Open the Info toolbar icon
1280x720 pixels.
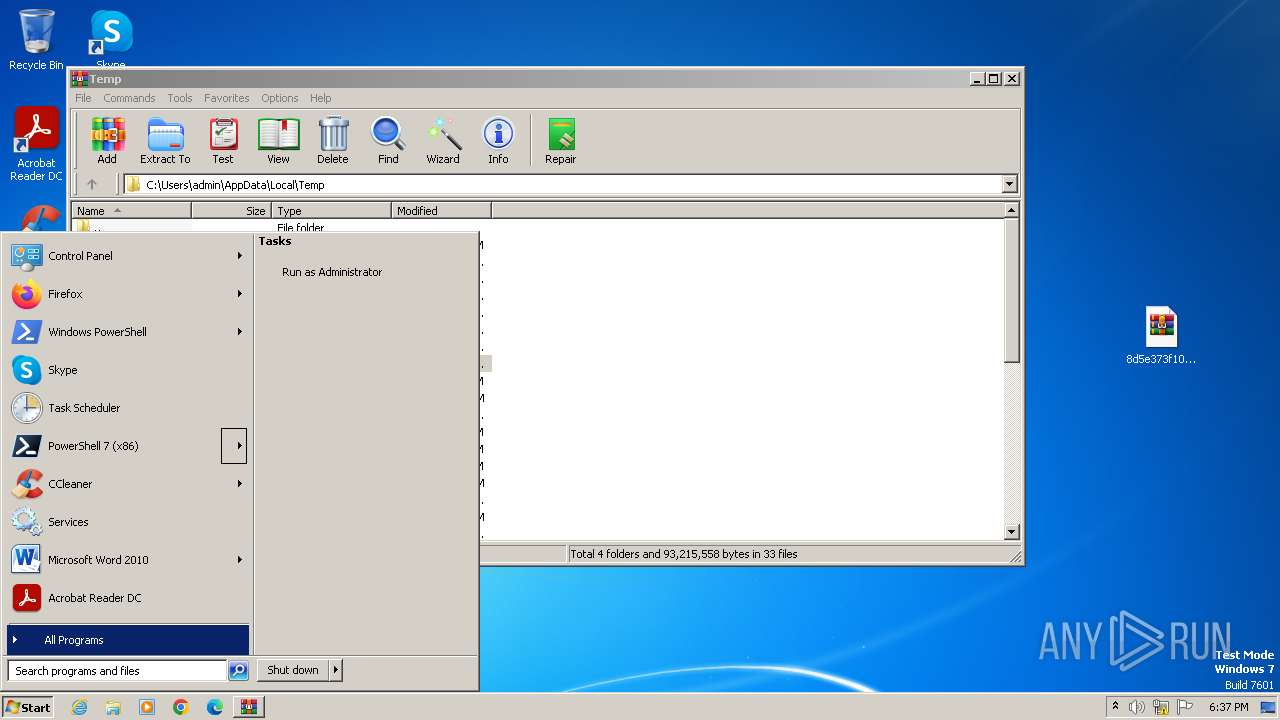click(x=498, y=141)
